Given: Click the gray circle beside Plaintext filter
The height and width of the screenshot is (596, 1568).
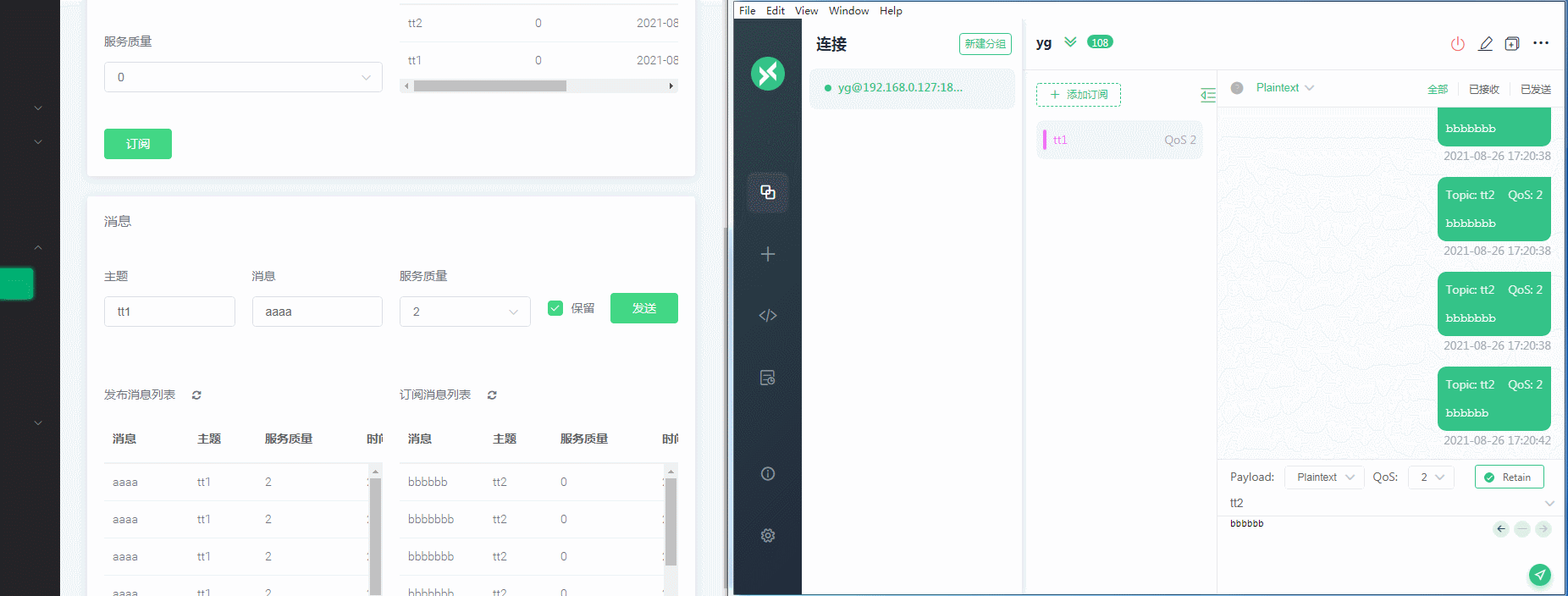Looking at the screenshot, I should tap(1237, 88).
